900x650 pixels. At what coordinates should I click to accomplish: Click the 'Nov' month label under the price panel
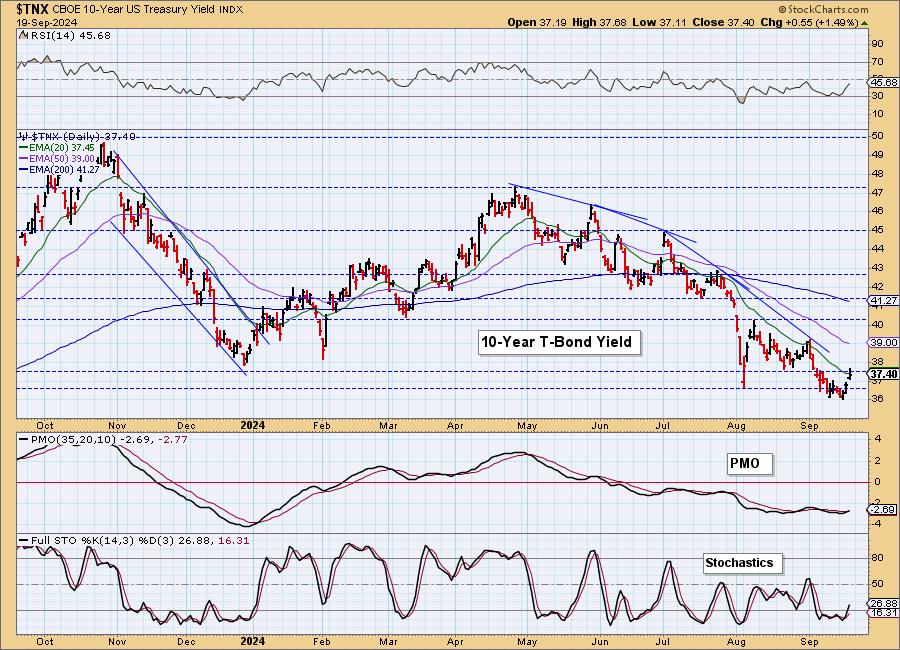pyautogui.click(x=117, y=425)
